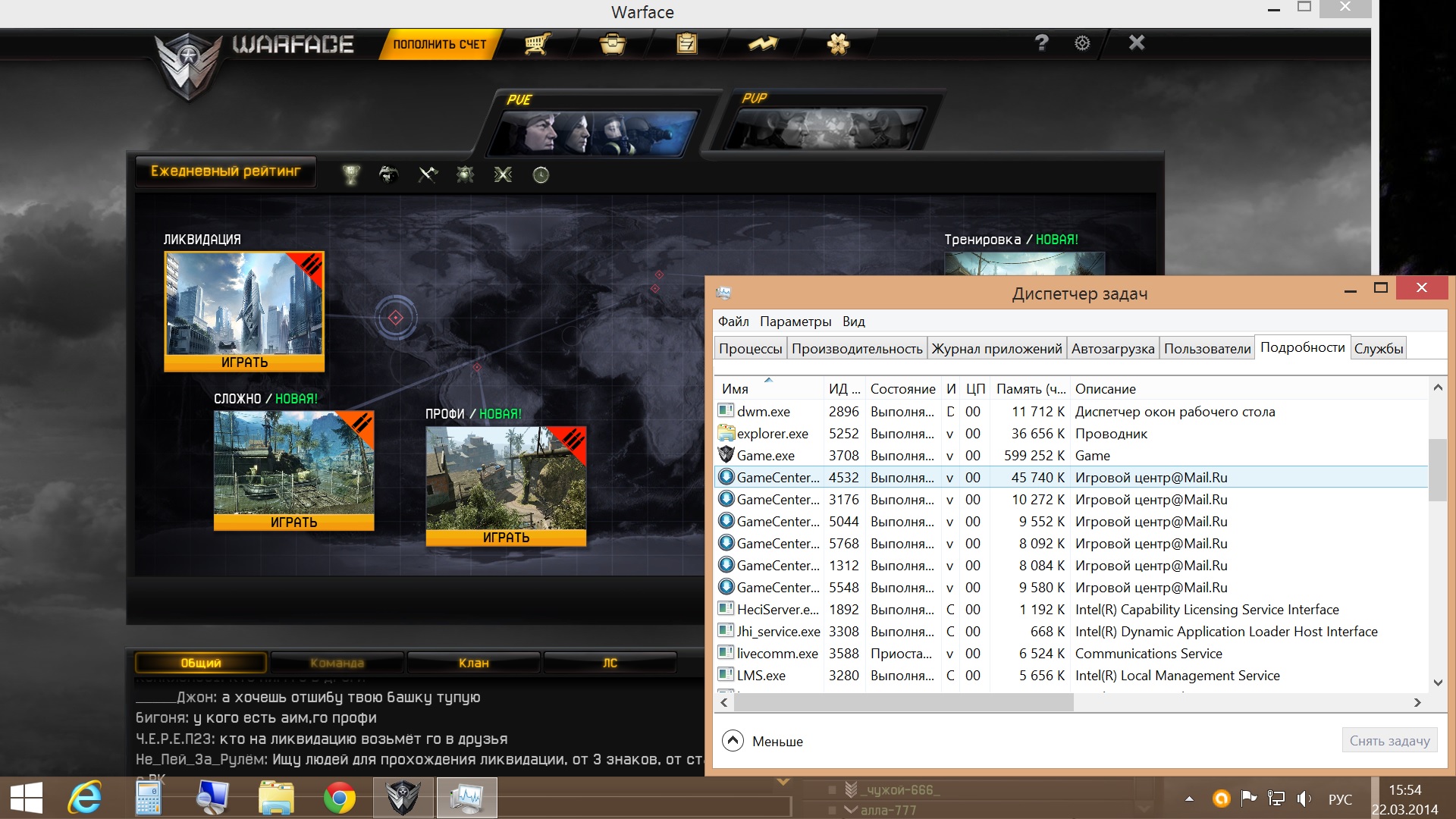The image size is (1456, 819).
Task: Select the livecomm.exe process row
Action: tap(1072, 653)
